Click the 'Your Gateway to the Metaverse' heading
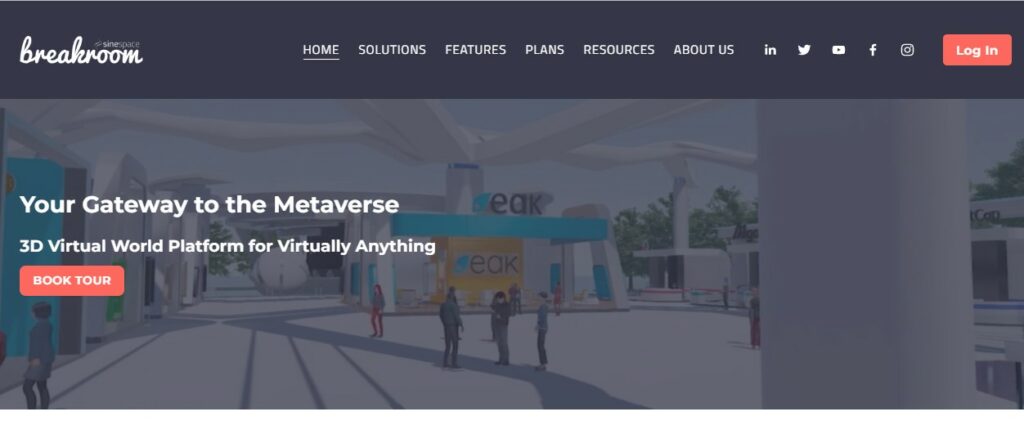Screen dimensions: 1024x434 [209, 205]
